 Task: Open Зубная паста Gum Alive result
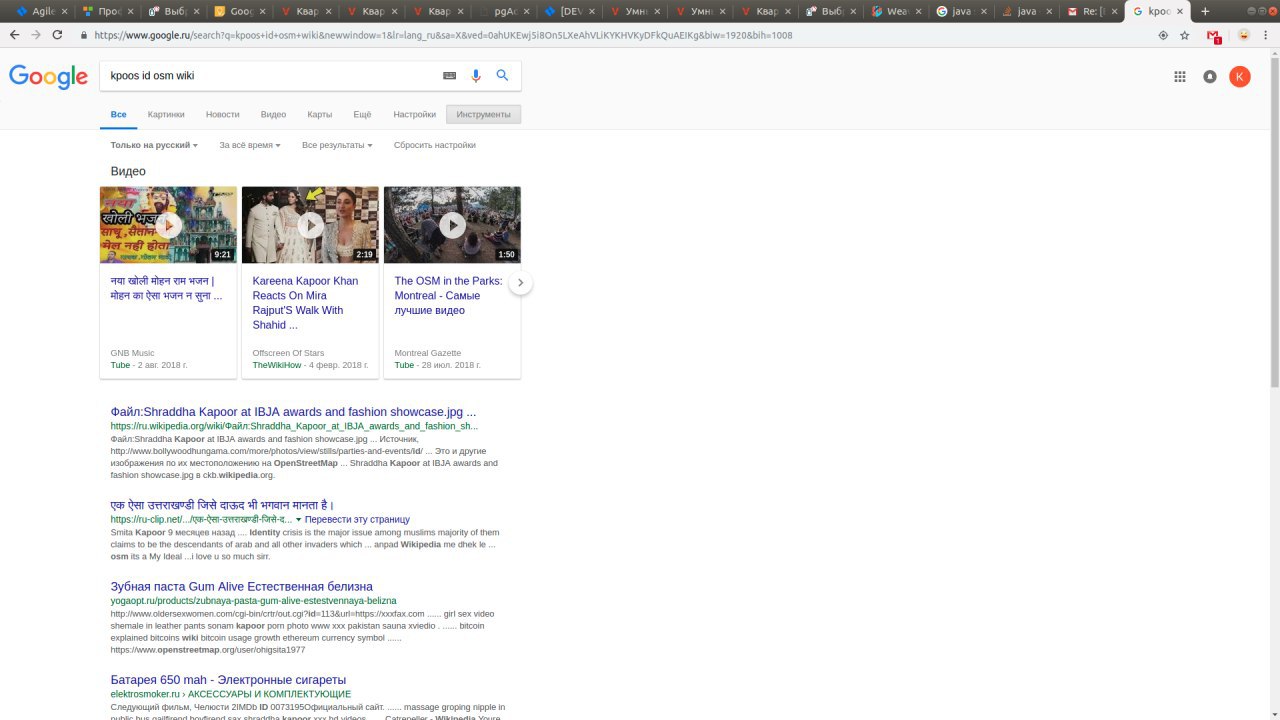click(x=241, y=586)
